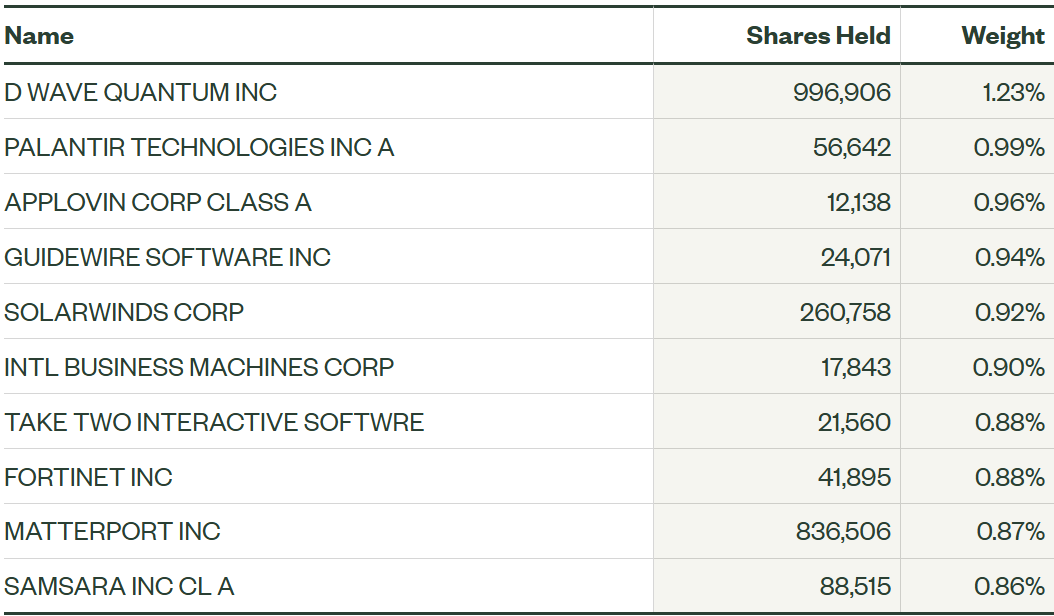This screenshot has width=1054, height=616.
Task: Select PALANTIR TECHNOLOGIES INC A holding
Action: 199,147
